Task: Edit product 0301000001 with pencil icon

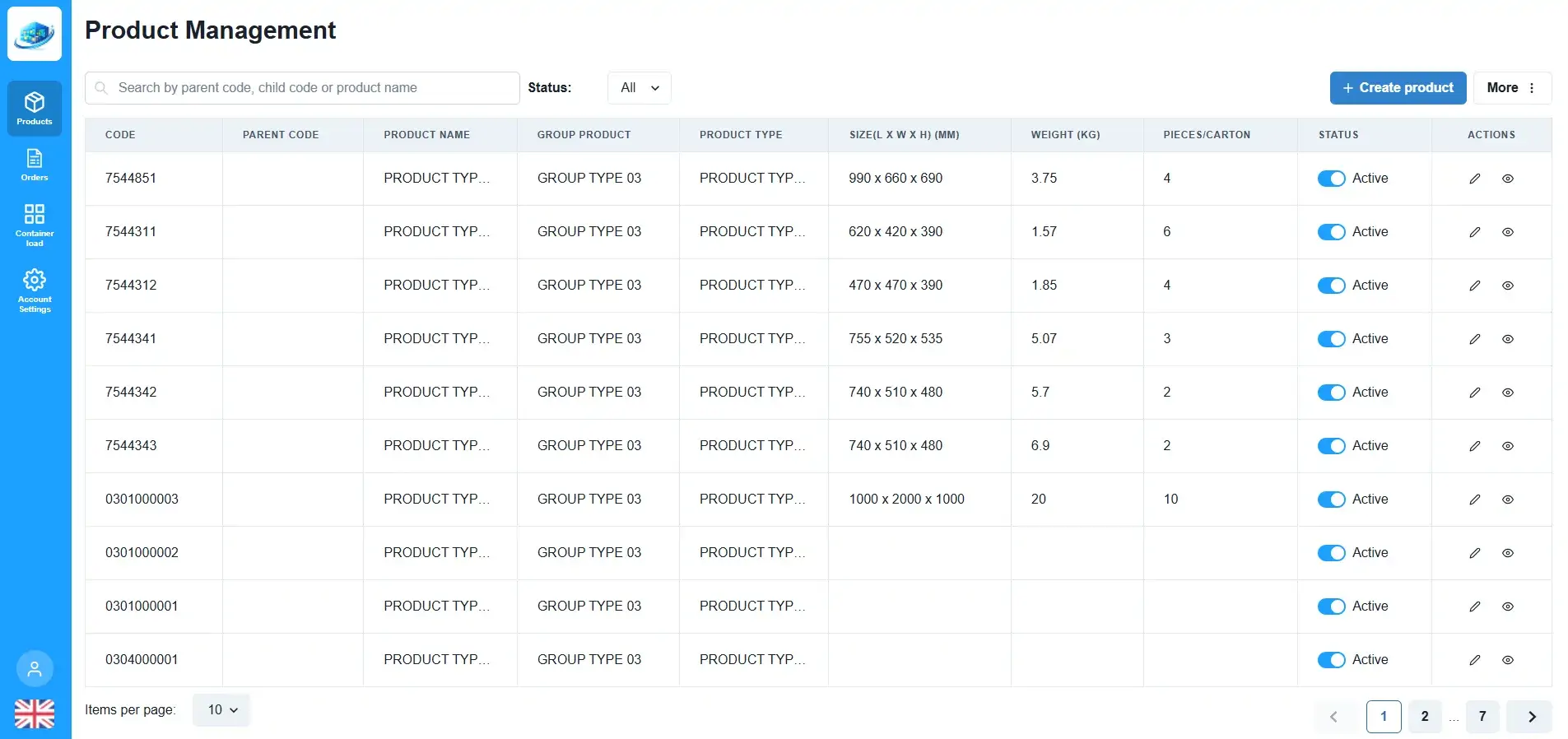Action: click(x=1475, y=607)
